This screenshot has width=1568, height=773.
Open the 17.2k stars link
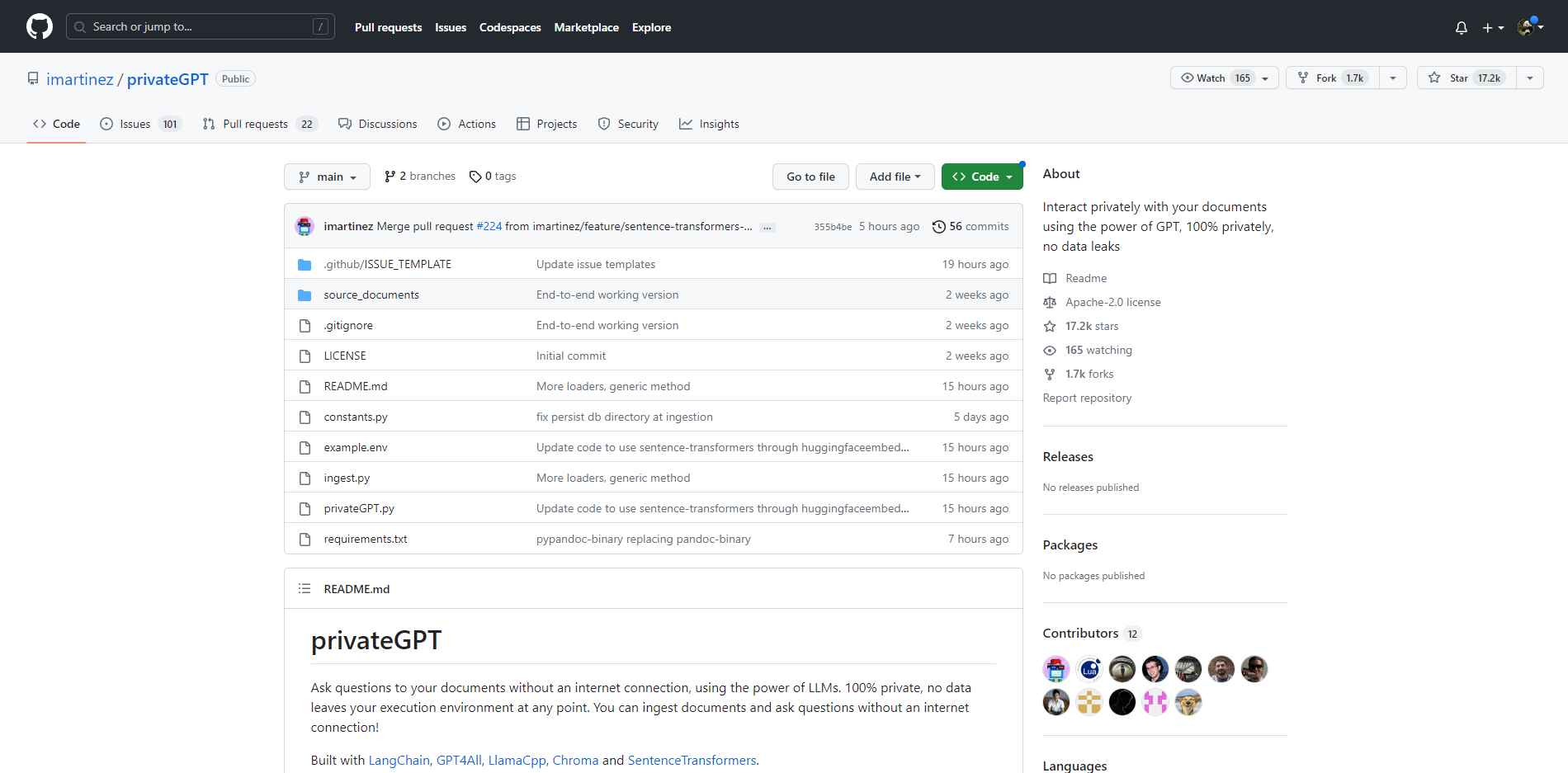pos(1081,326)
